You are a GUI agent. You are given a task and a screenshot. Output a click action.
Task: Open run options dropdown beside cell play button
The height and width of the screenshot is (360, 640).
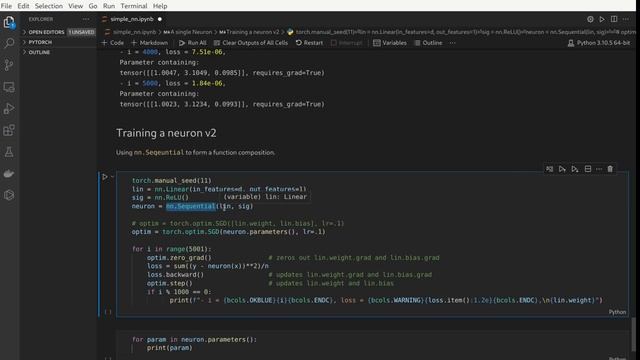[112, 177]
